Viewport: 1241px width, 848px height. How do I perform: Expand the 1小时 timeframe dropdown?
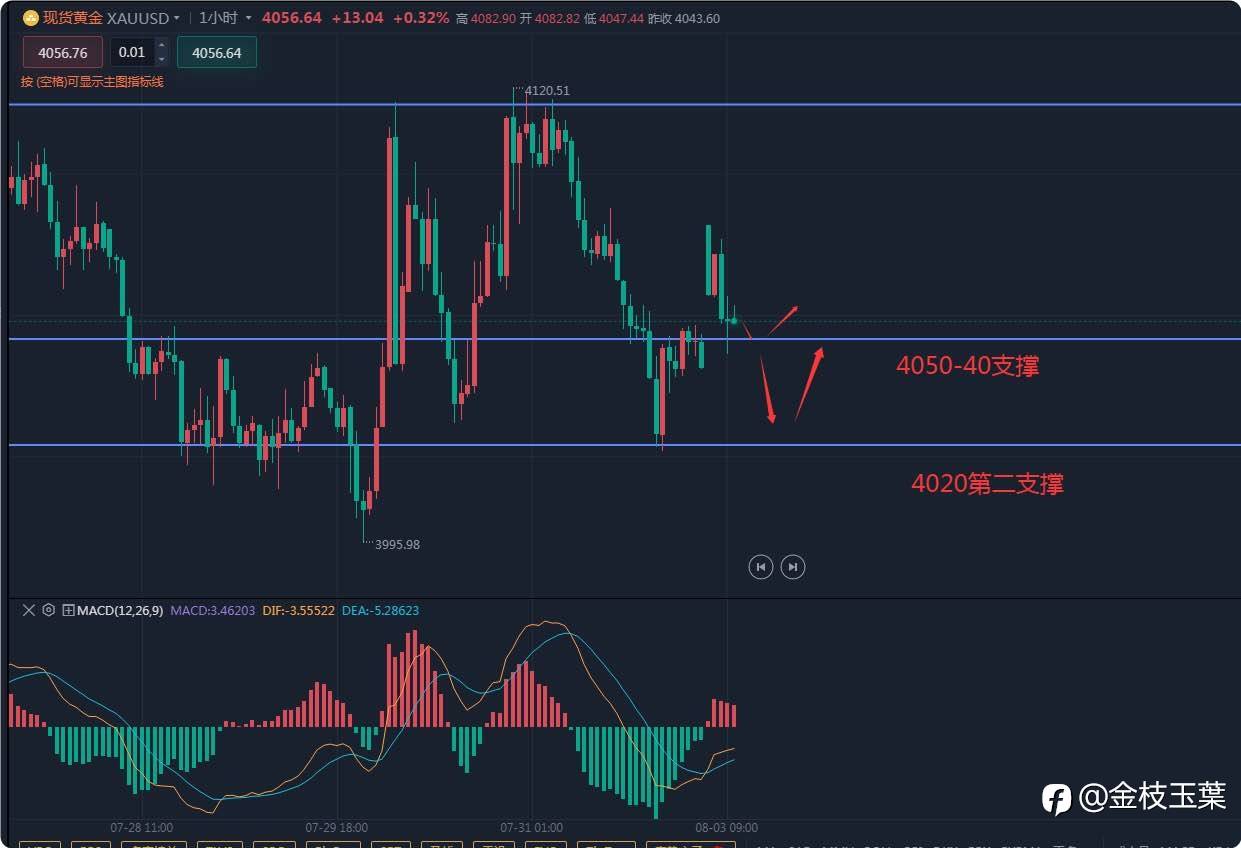[248, 19]
